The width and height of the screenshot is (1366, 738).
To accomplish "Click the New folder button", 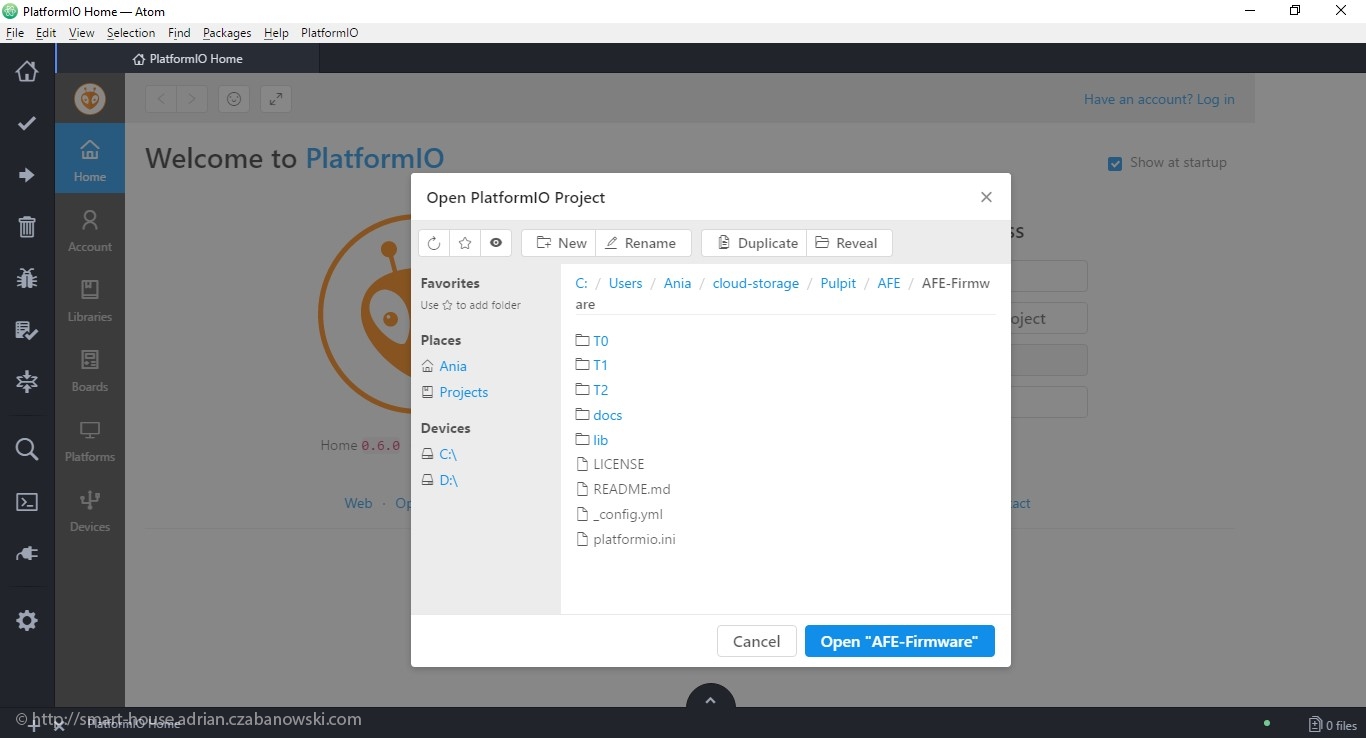I will [x=559, y=243].
